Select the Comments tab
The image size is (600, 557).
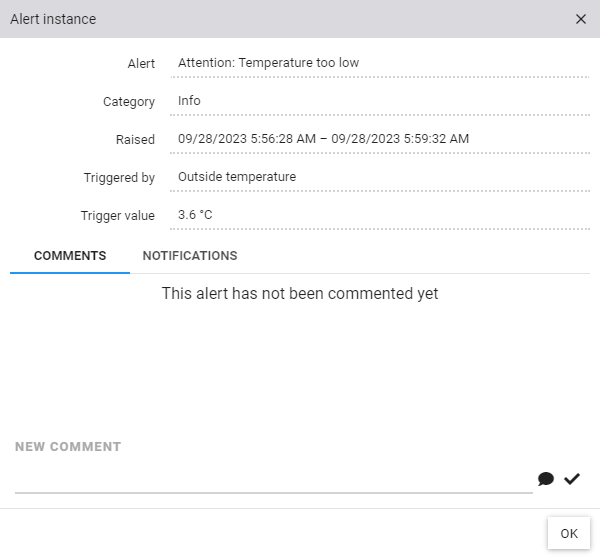click(70, 256)
